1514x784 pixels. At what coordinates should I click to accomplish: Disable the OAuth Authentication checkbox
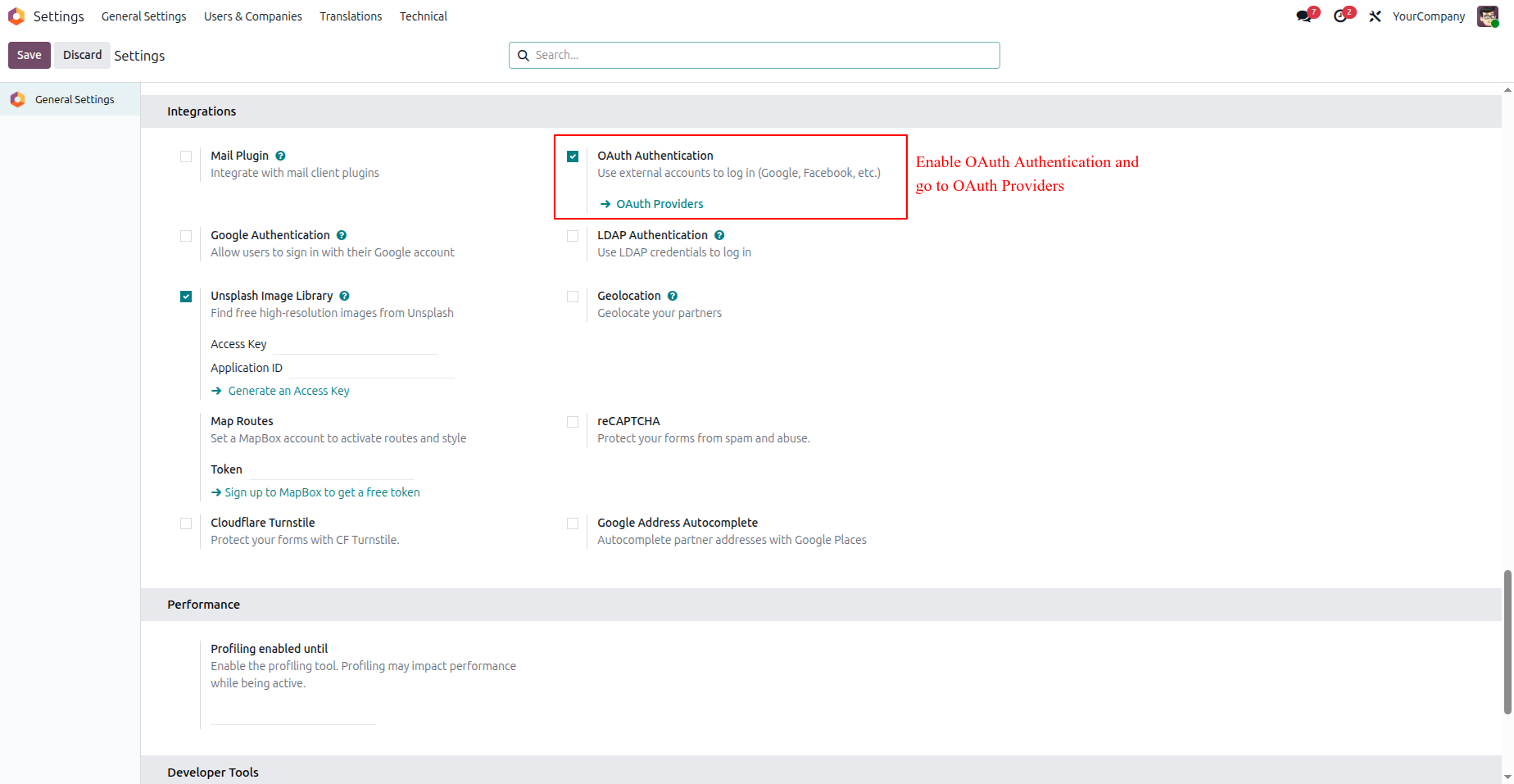[573, 156]
